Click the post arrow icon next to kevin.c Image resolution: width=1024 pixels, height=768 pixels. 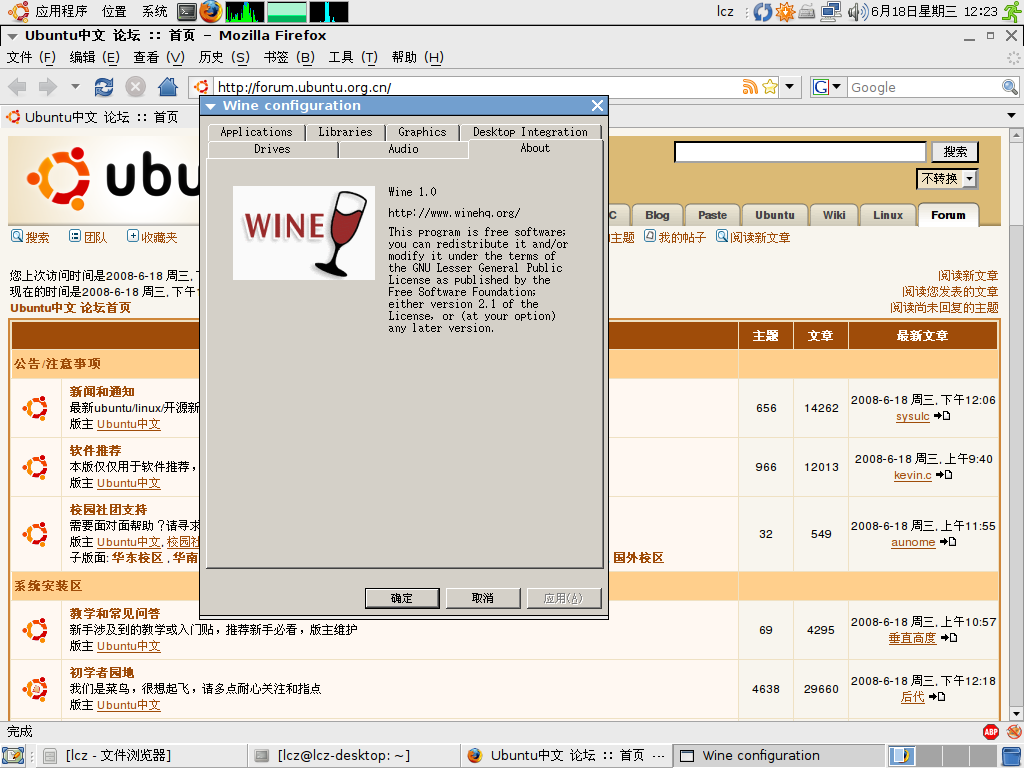click(944, 475)
